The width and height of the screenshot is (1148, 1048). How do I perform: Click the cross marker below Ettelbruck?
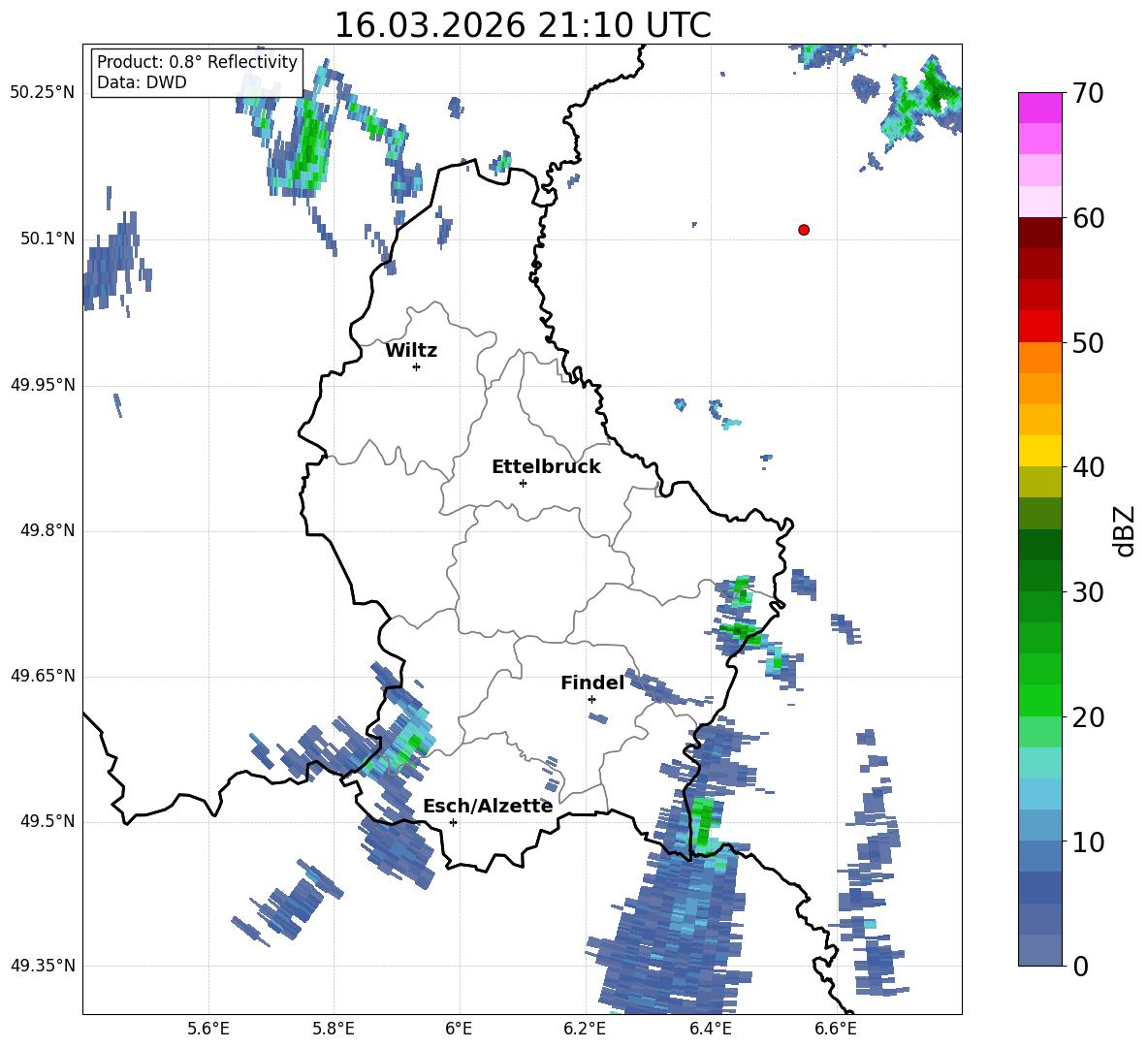(523, 483)
